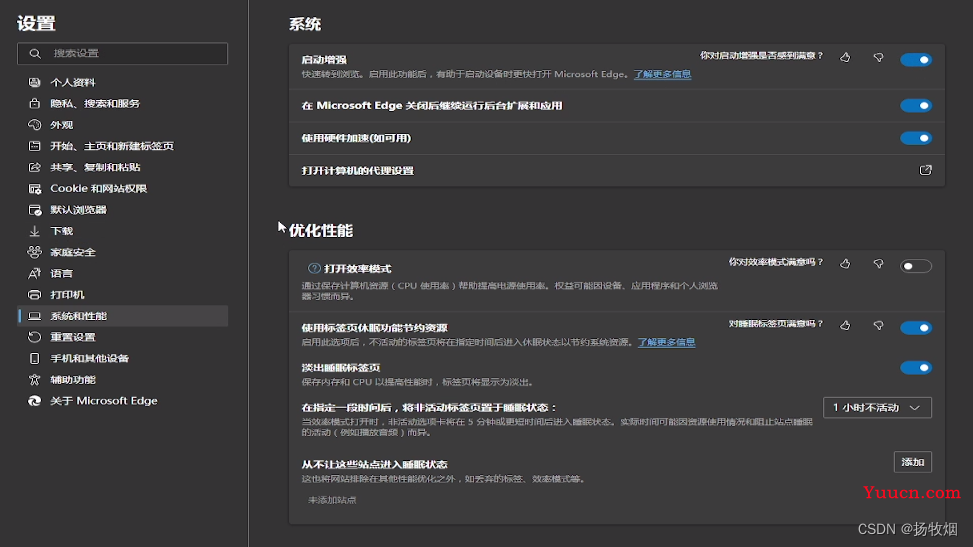973x547 pixels.
Task: Click 打开计算机的代理设置 row
Action: (x=617, y=170)
